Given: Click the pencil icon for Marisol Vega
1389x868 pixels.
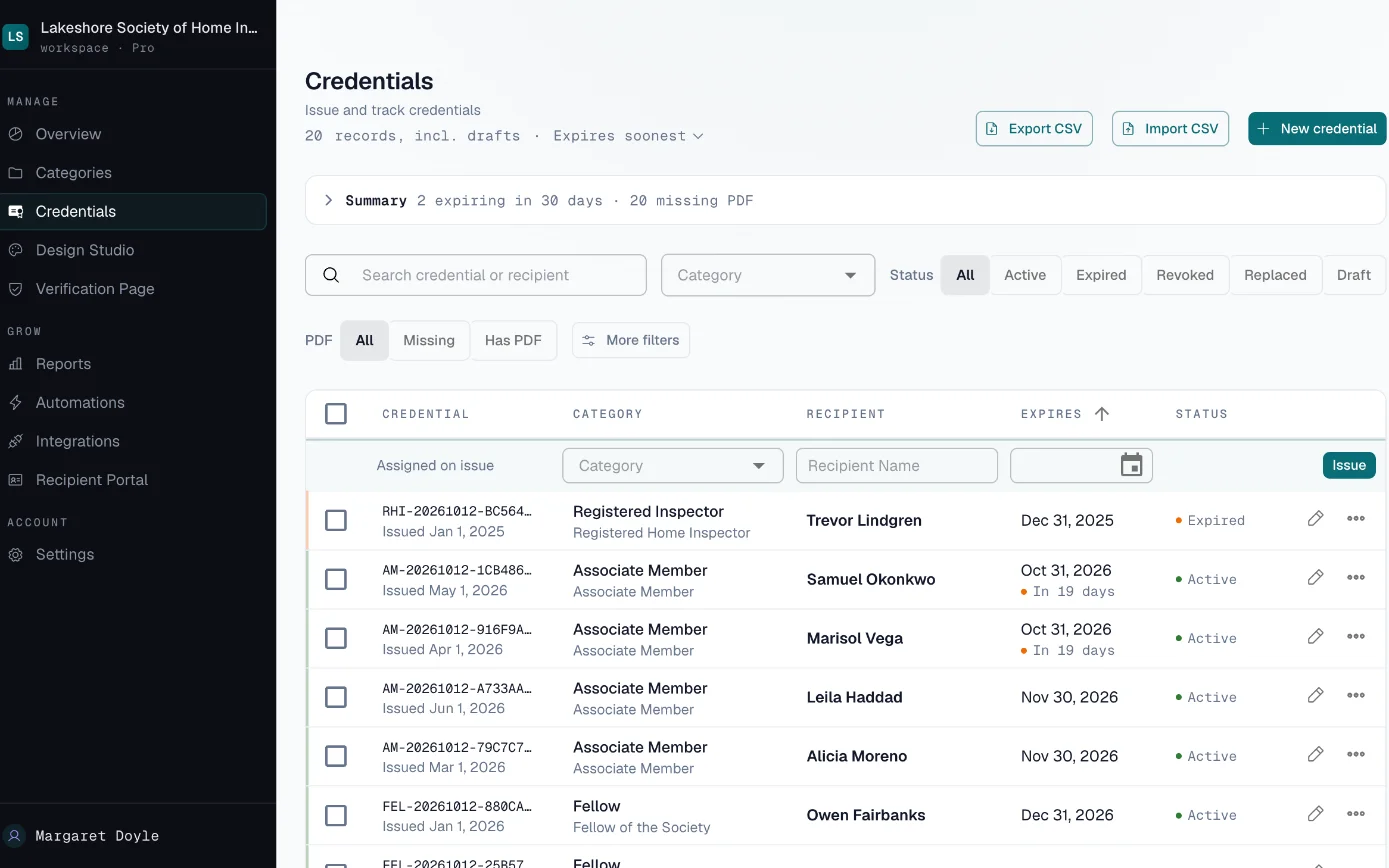Looking at the screenshot, I should (1315, 636).
